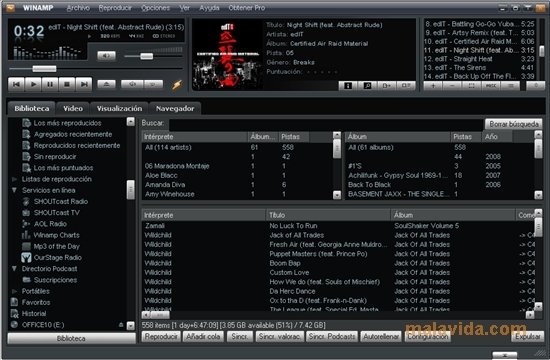Select Favoritos in library tree
Image resolution: width=550 pixels, height=360 pixels.
[36, 302]
